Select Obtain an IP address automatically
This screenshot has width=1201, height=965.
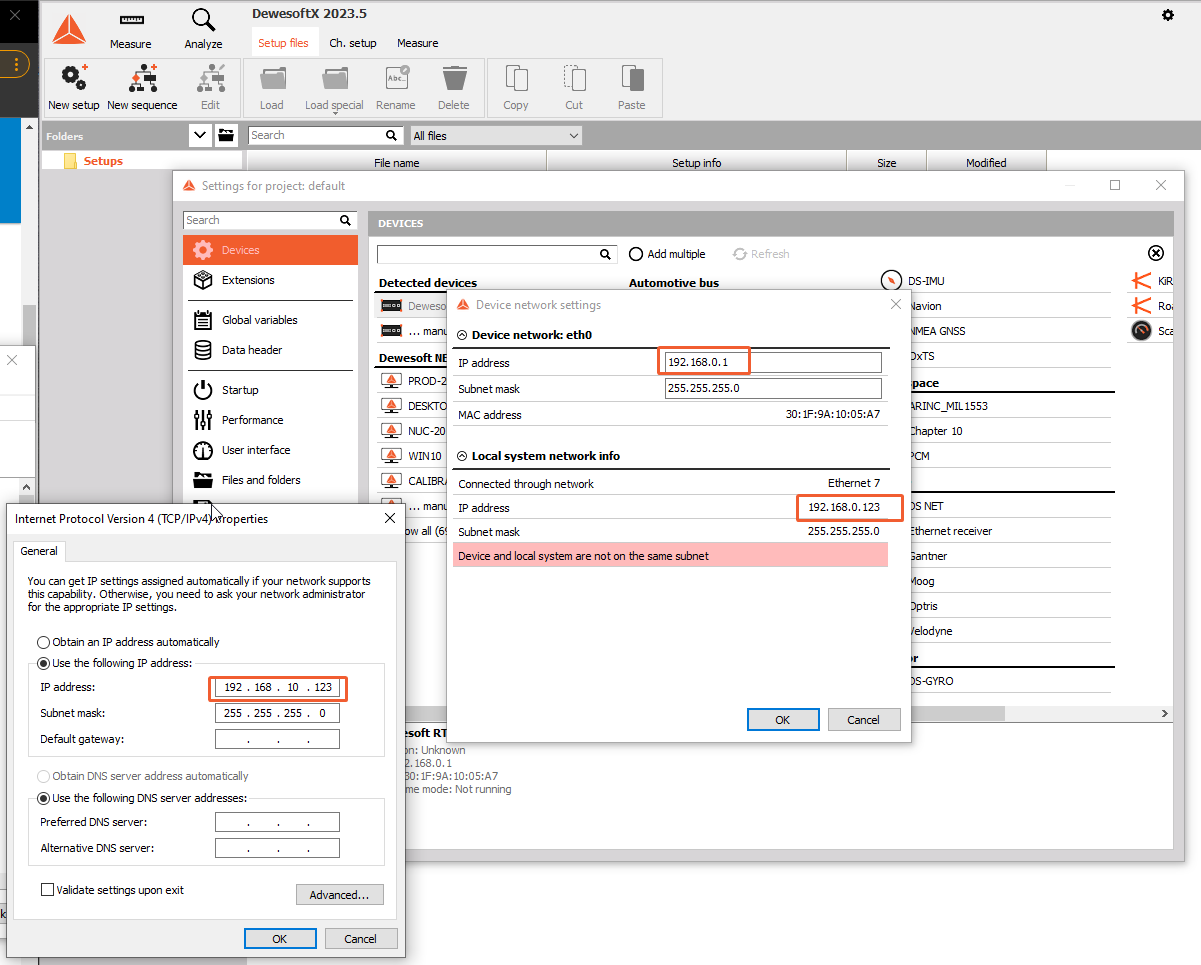pos(43,642)
